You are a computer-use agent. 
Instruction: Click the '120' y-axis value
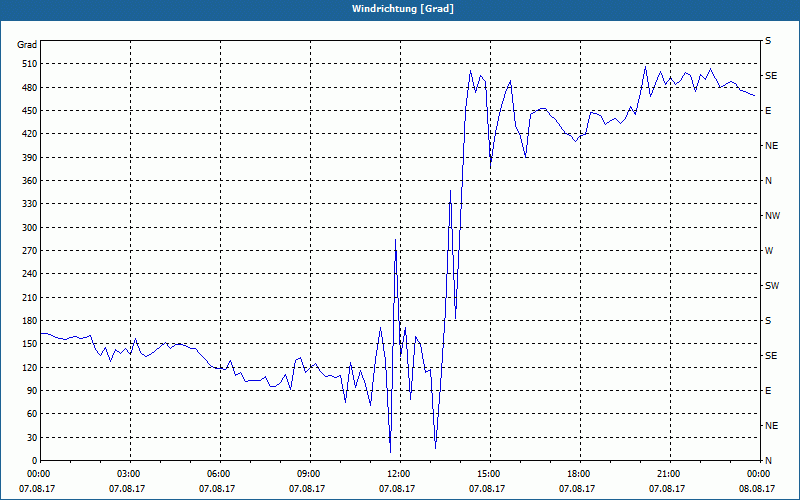29,367
